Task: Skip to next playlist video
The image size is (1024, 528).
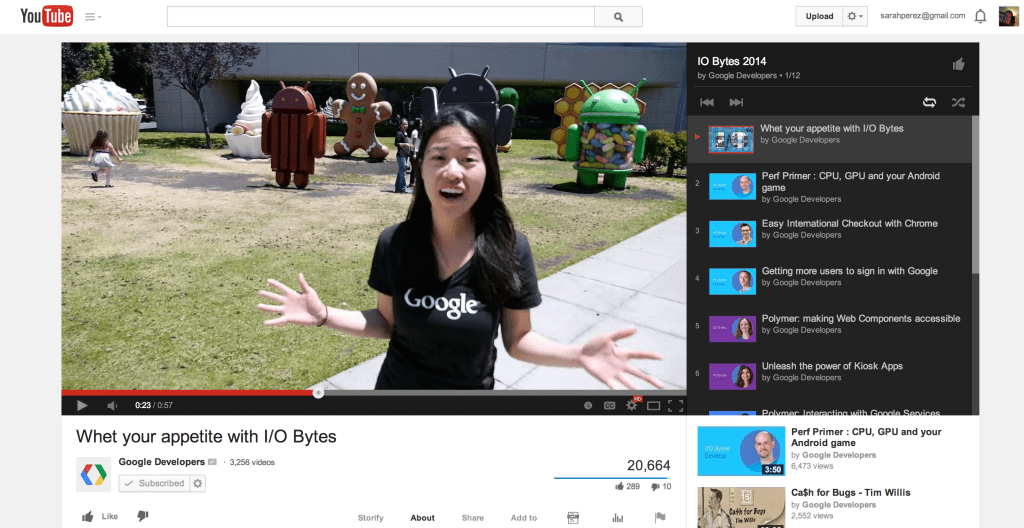Action: 736,102
